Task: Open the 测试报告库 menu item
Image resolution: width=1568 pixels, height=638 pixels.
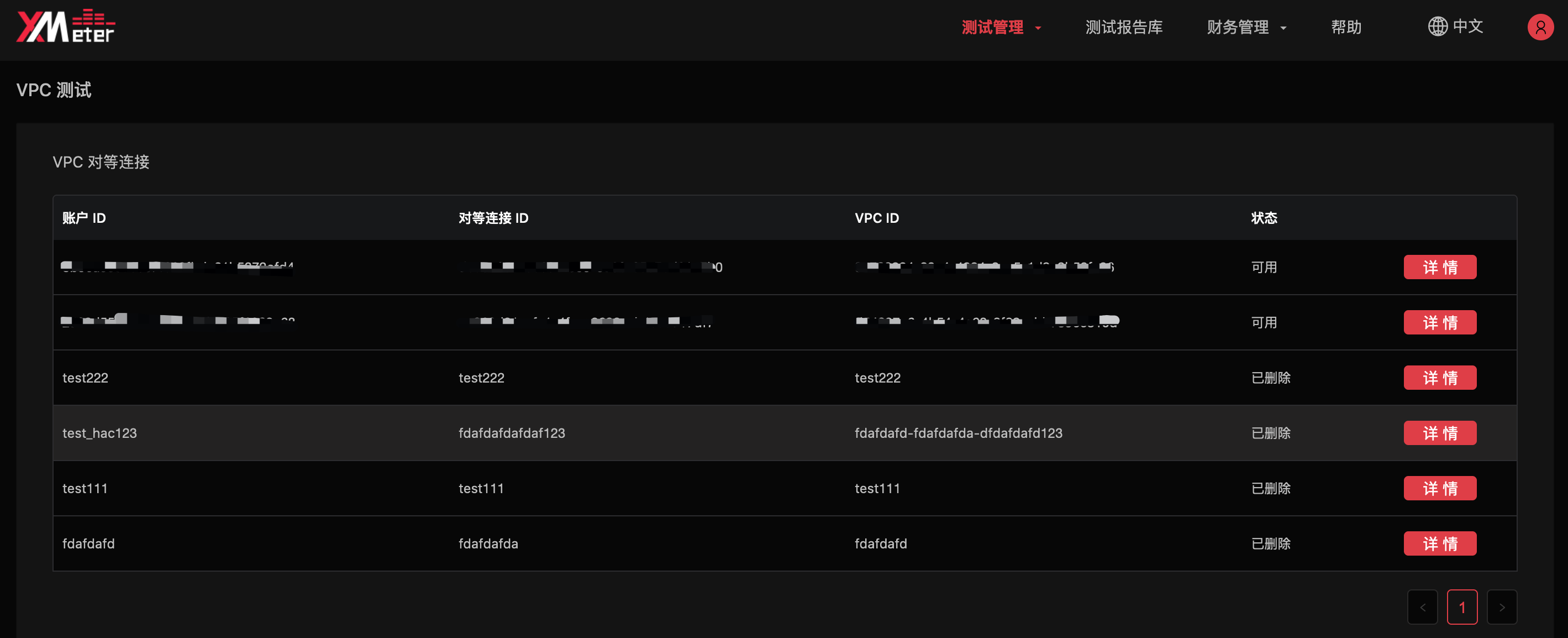Action: point(1124,27)
